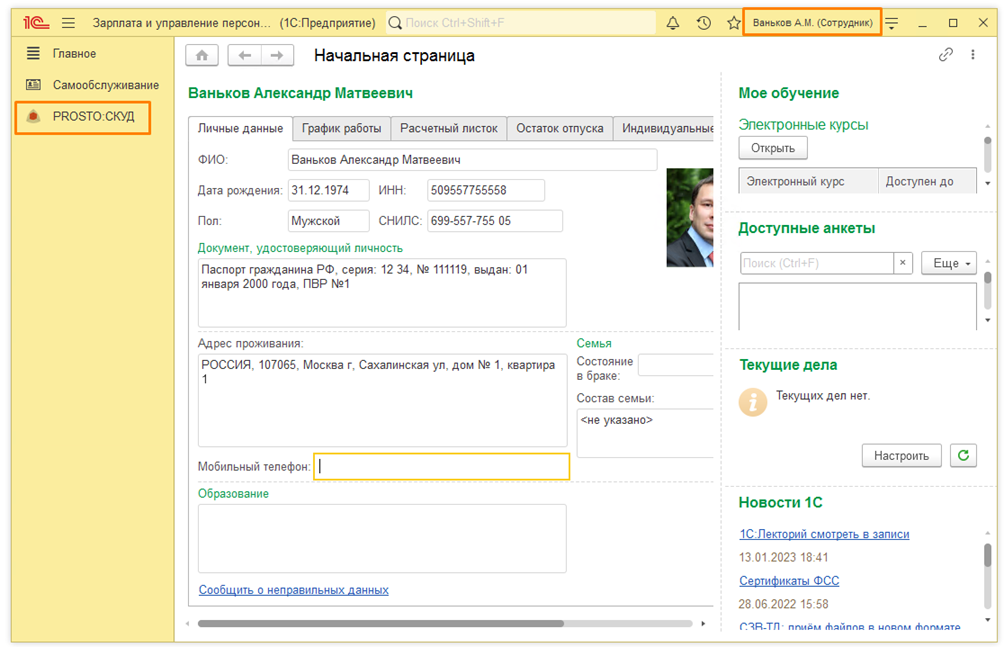Expand the Еще dropdown menu

click(x=948, y=263)
